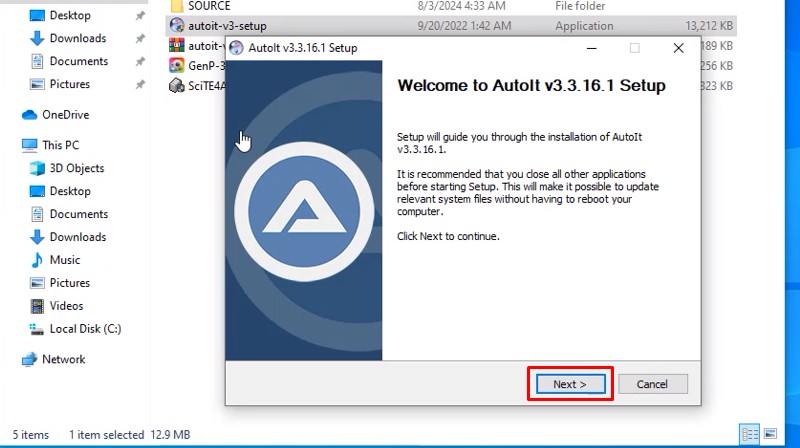Click Next to continue AutoIt setup
The image size is (800, 448).
(570, 384)
